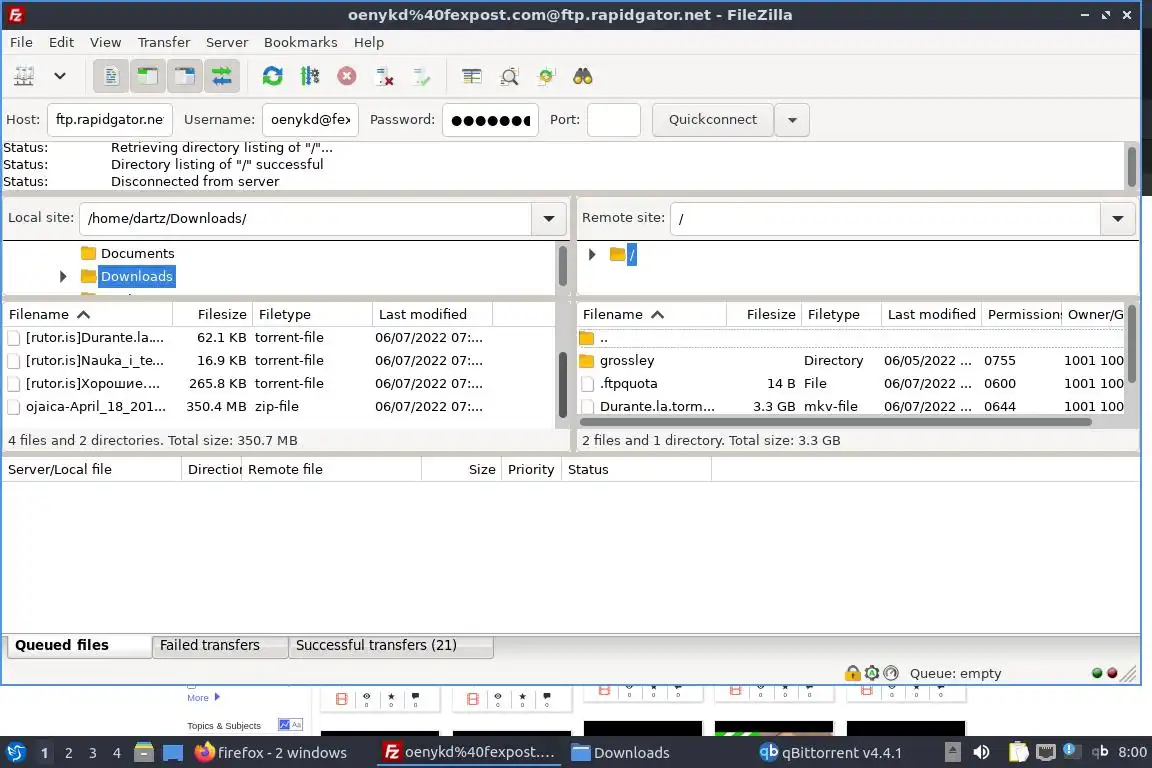Toggle the transfer queue display
This screenshot has height=768, width=1152.
coord(222,76)
